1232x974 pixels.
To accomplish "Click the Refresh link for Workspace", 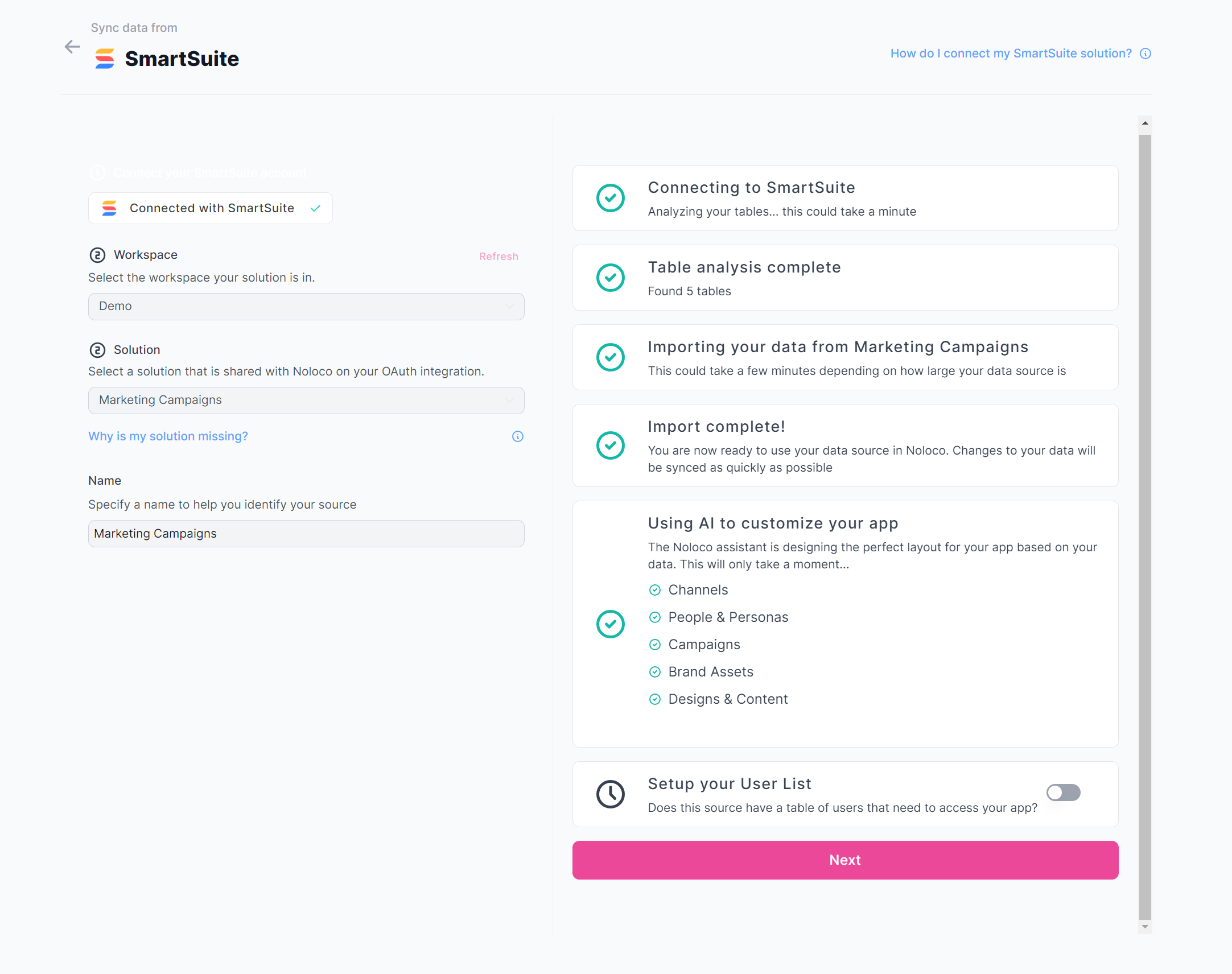I will [x=498, y=257].
